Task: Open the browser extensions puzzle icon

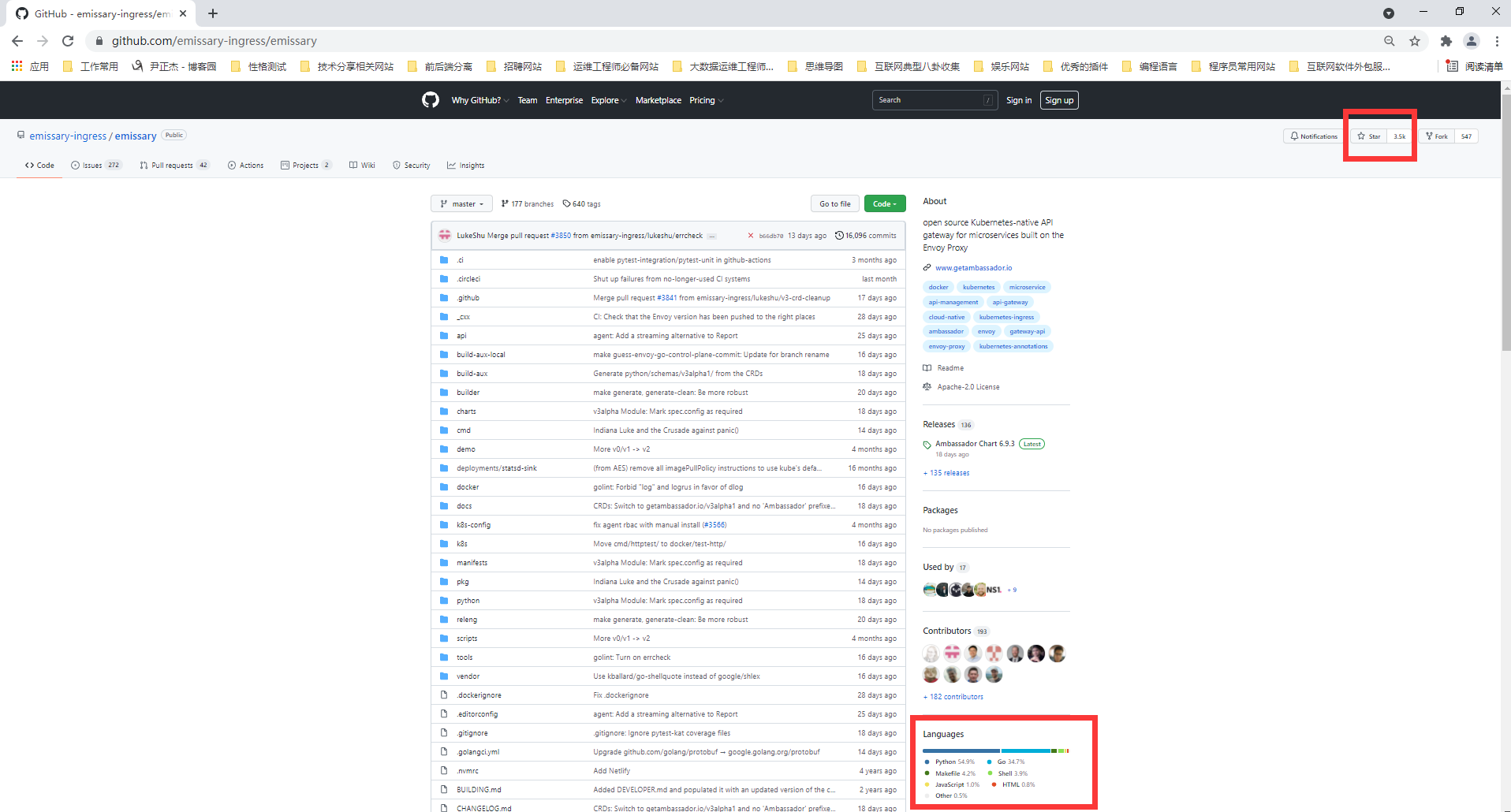Action: coord(1446,41)
